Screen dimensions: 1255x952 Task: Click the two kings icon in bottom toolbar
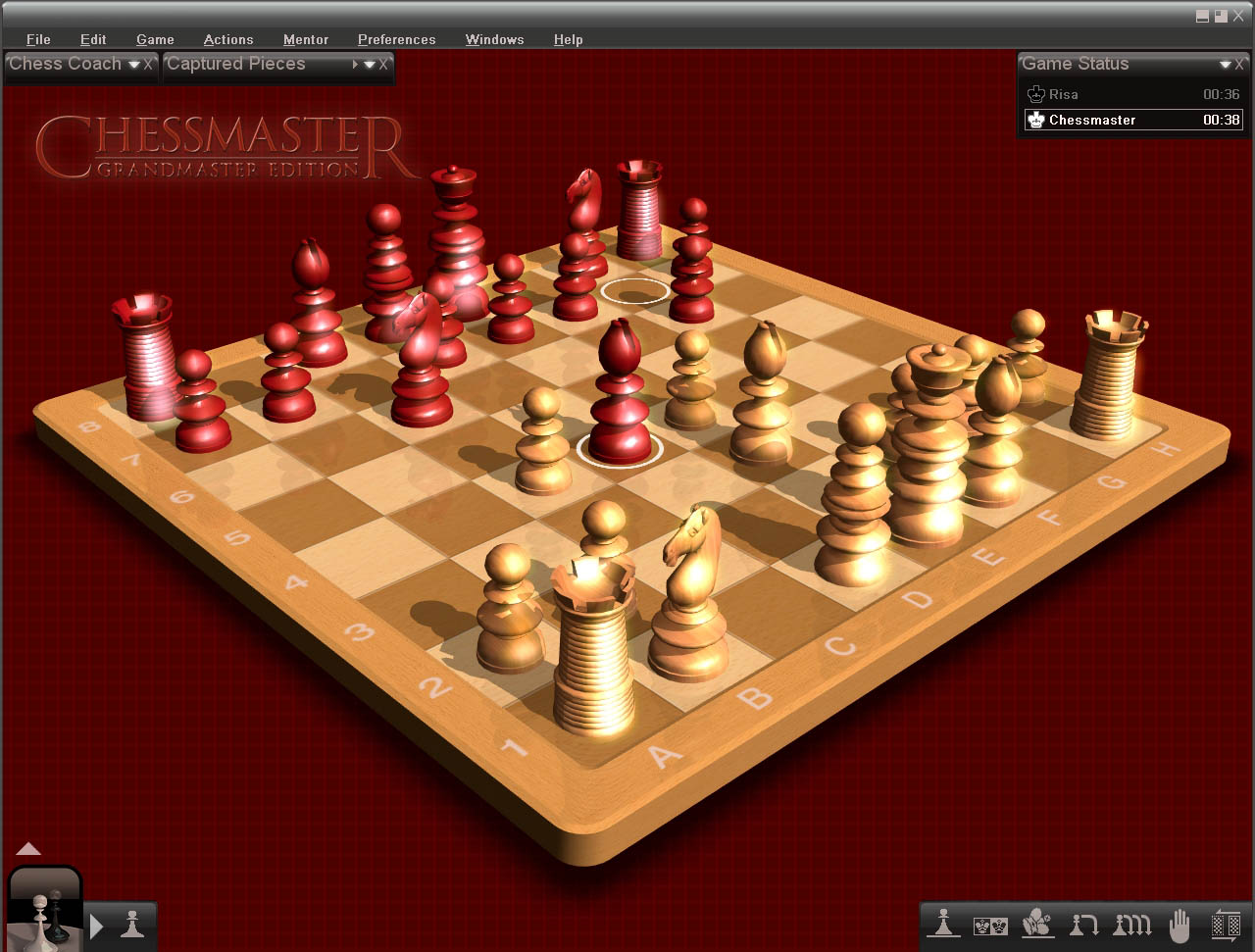click(989, 925)
